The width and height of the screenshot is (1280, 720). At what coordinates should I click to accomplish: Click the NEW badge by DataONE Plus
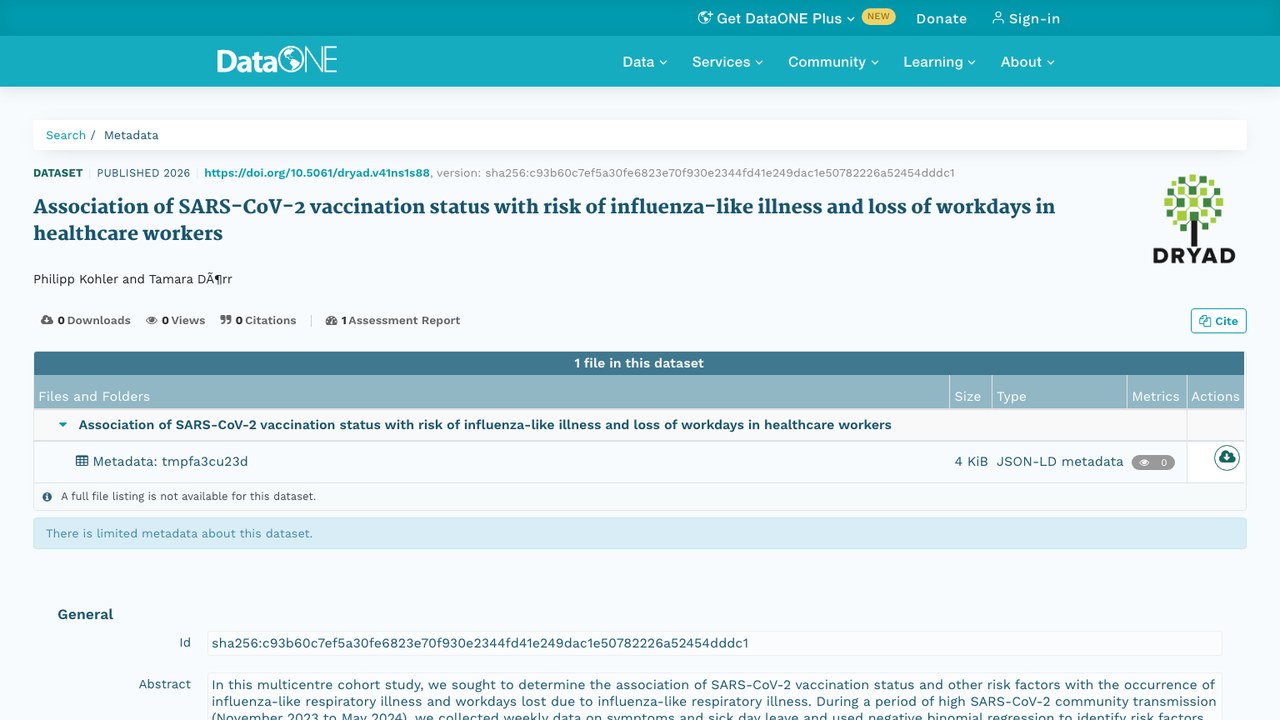[x=878, y=16]
